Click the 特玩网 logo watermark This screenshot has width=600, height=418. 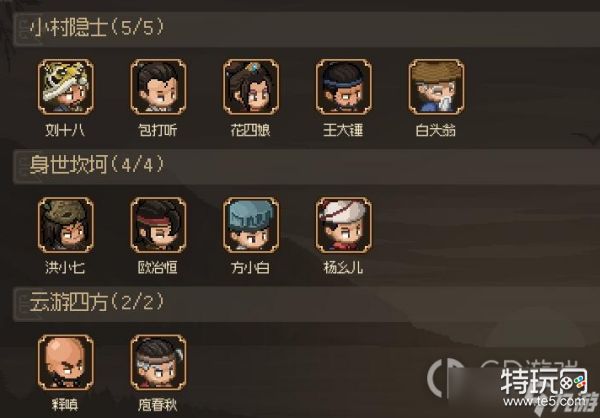tap(544, 380)
